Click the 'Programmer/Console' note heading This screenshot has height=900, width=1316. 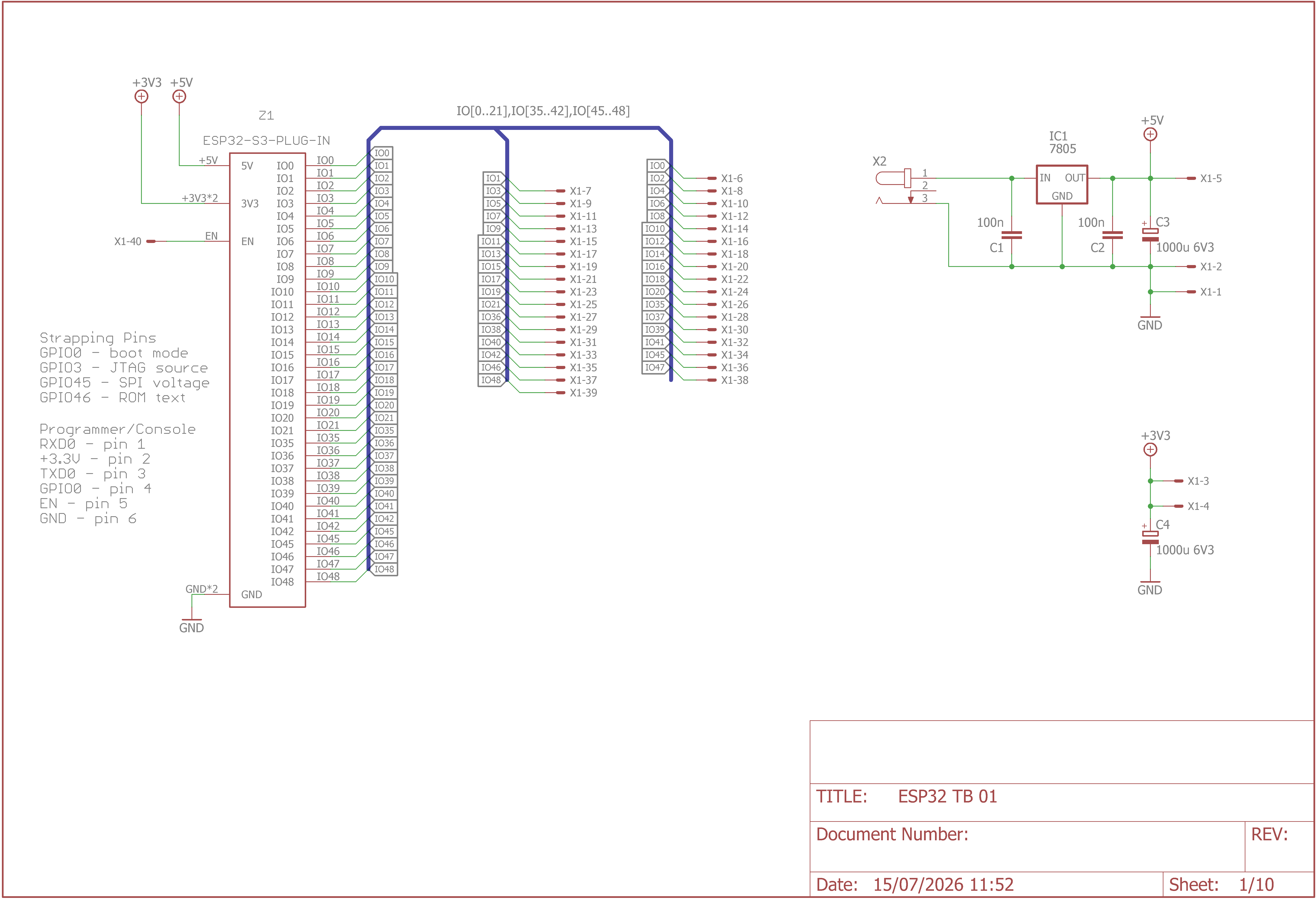117,429
